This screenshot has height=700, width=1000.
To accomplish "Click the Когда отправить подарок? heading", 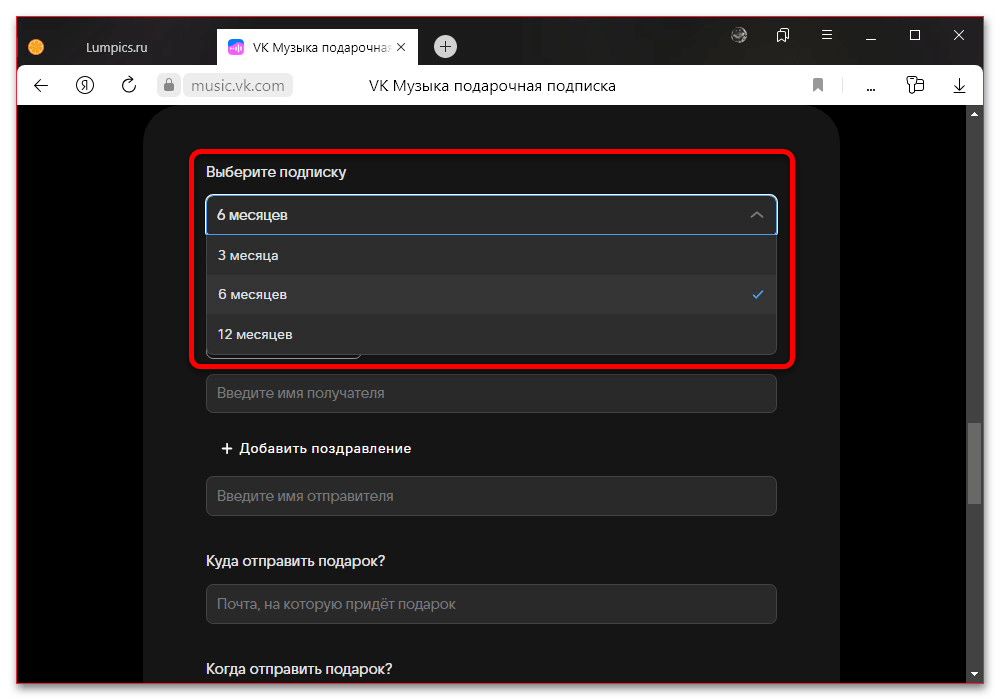I will pyautogui.click(x=299, y=669).
